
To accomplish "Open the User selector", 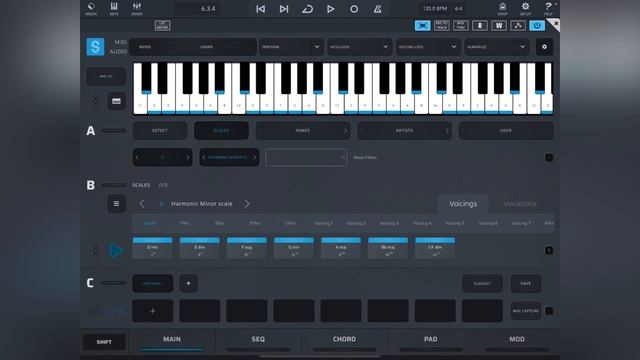I will 506,131.
